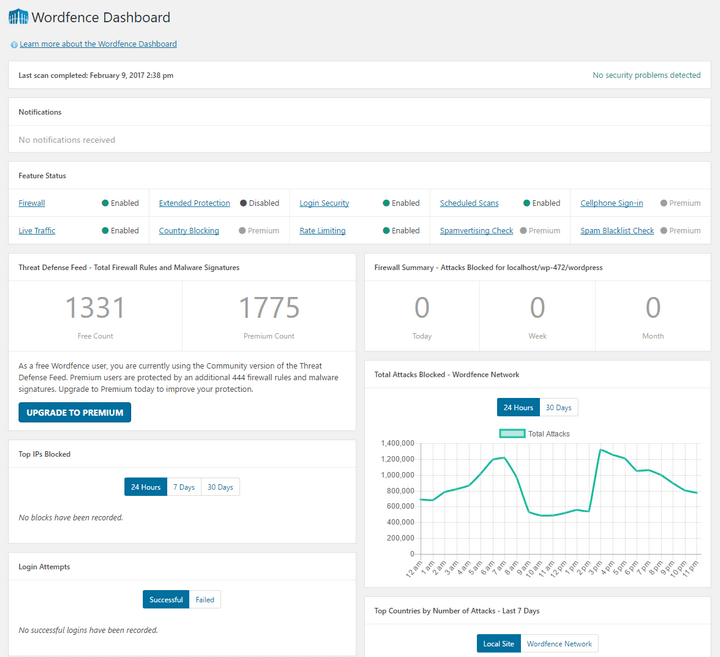Click the gray Premium dot for Spam Blacklist Check
This screenshot has width=720, height=657.
click(664, 230)
